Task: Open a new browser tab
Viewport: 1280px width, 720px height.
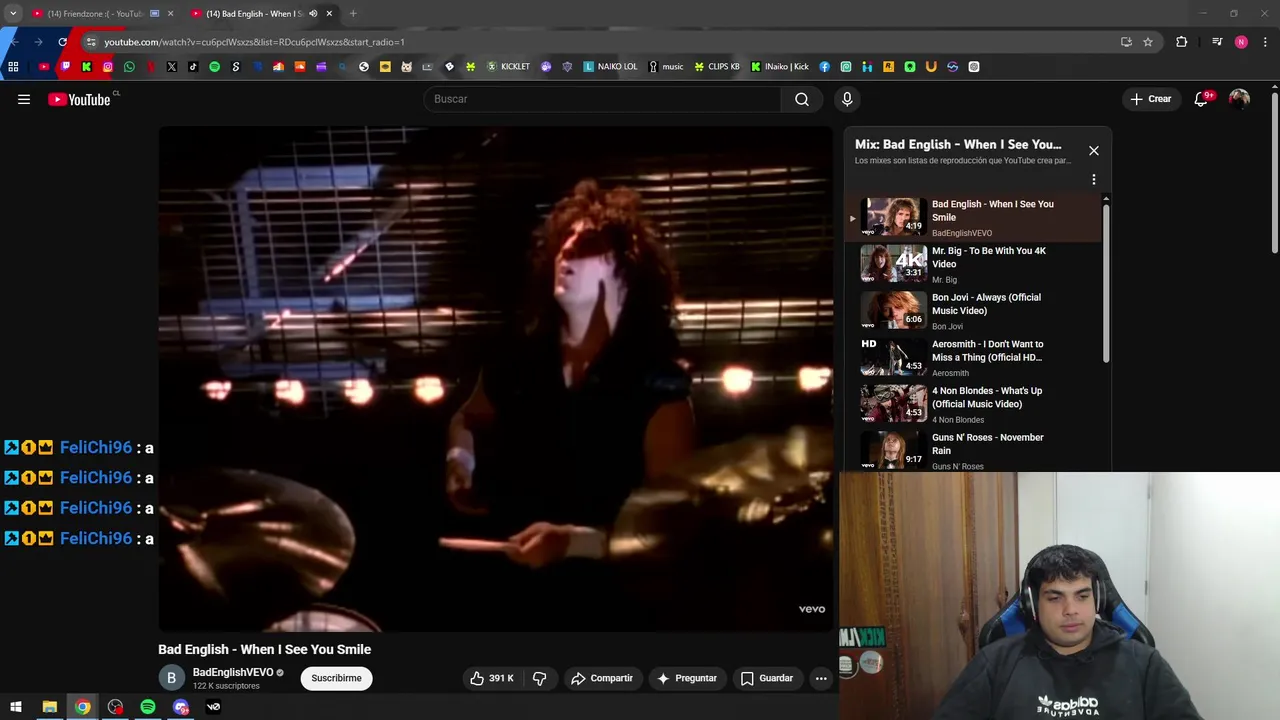Action: click(353, 14)
